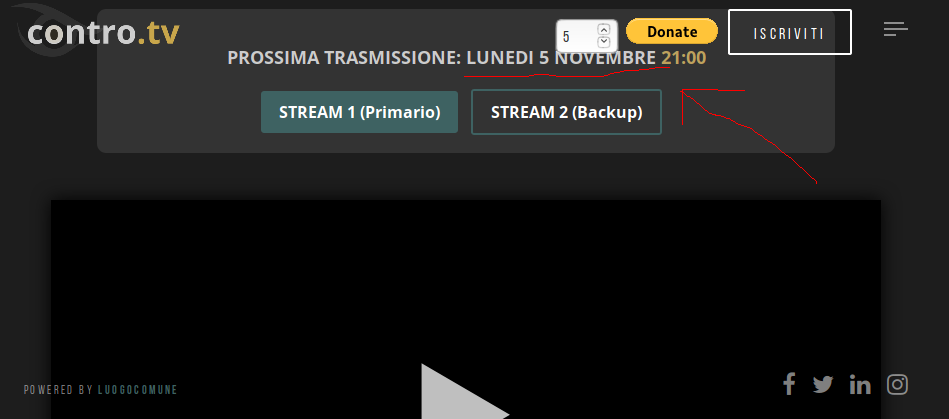Image resolution: width=949 pixels, height=419 pixels.
Task: Decrease the donation amount with down arrow
Action: coord(603,42)
